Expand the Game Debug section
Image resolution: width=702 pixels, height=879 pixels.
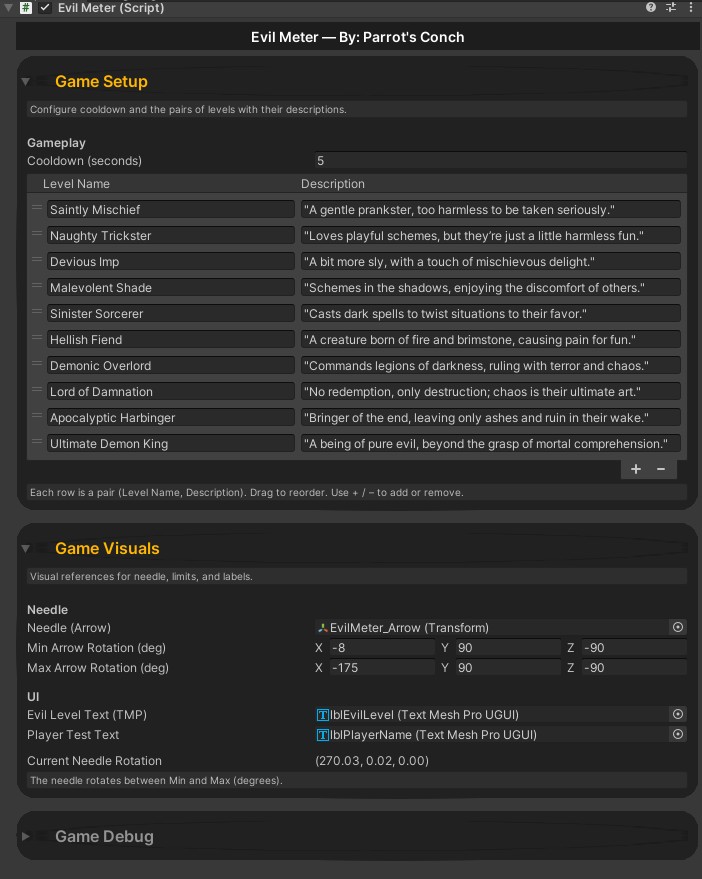click(x=26, y=836)
